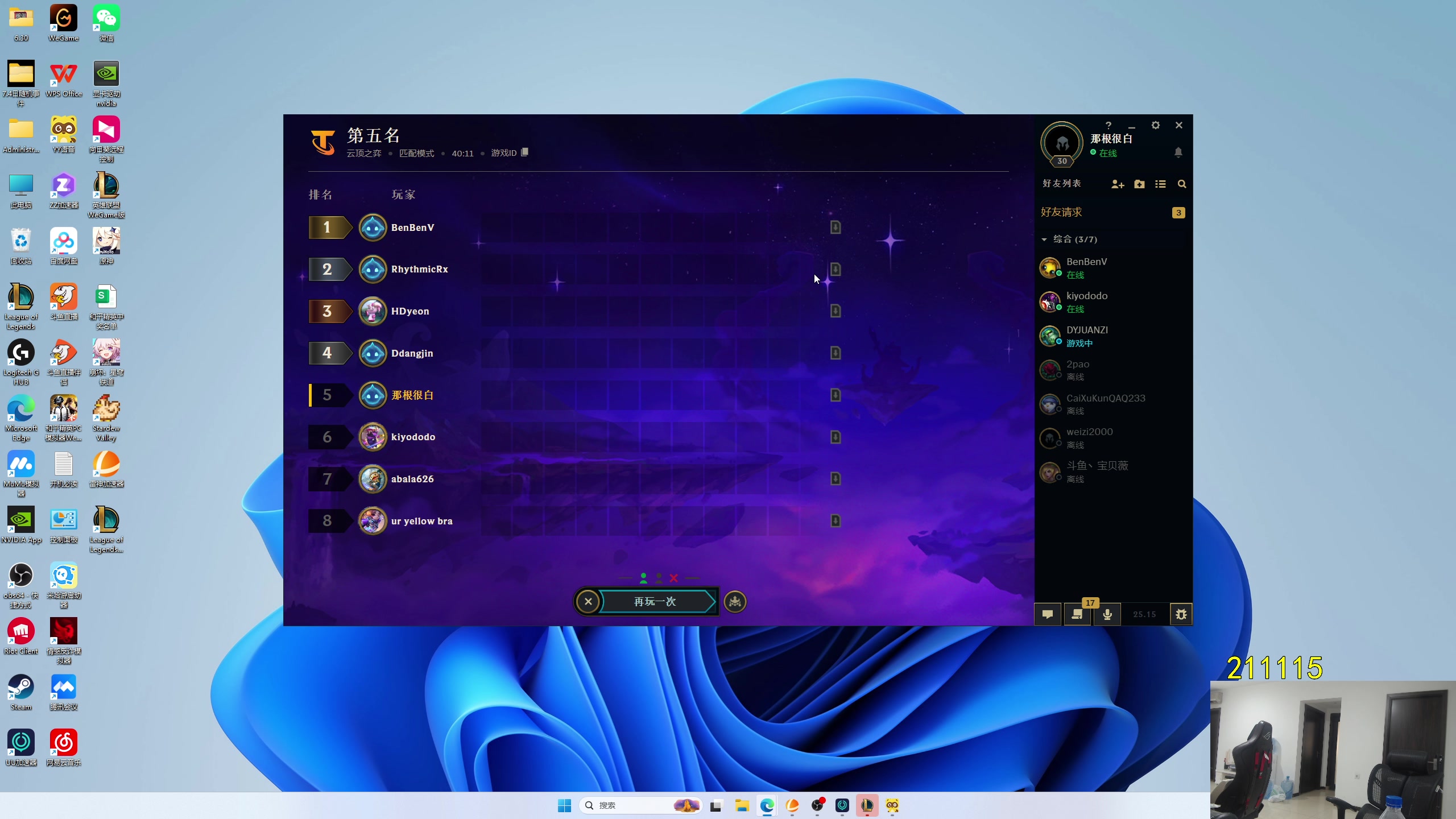Image resolution: width=1456 pixels, height=819 pixels.
Task: Open Microsoft Edge from taskbar
Action: 767,805
